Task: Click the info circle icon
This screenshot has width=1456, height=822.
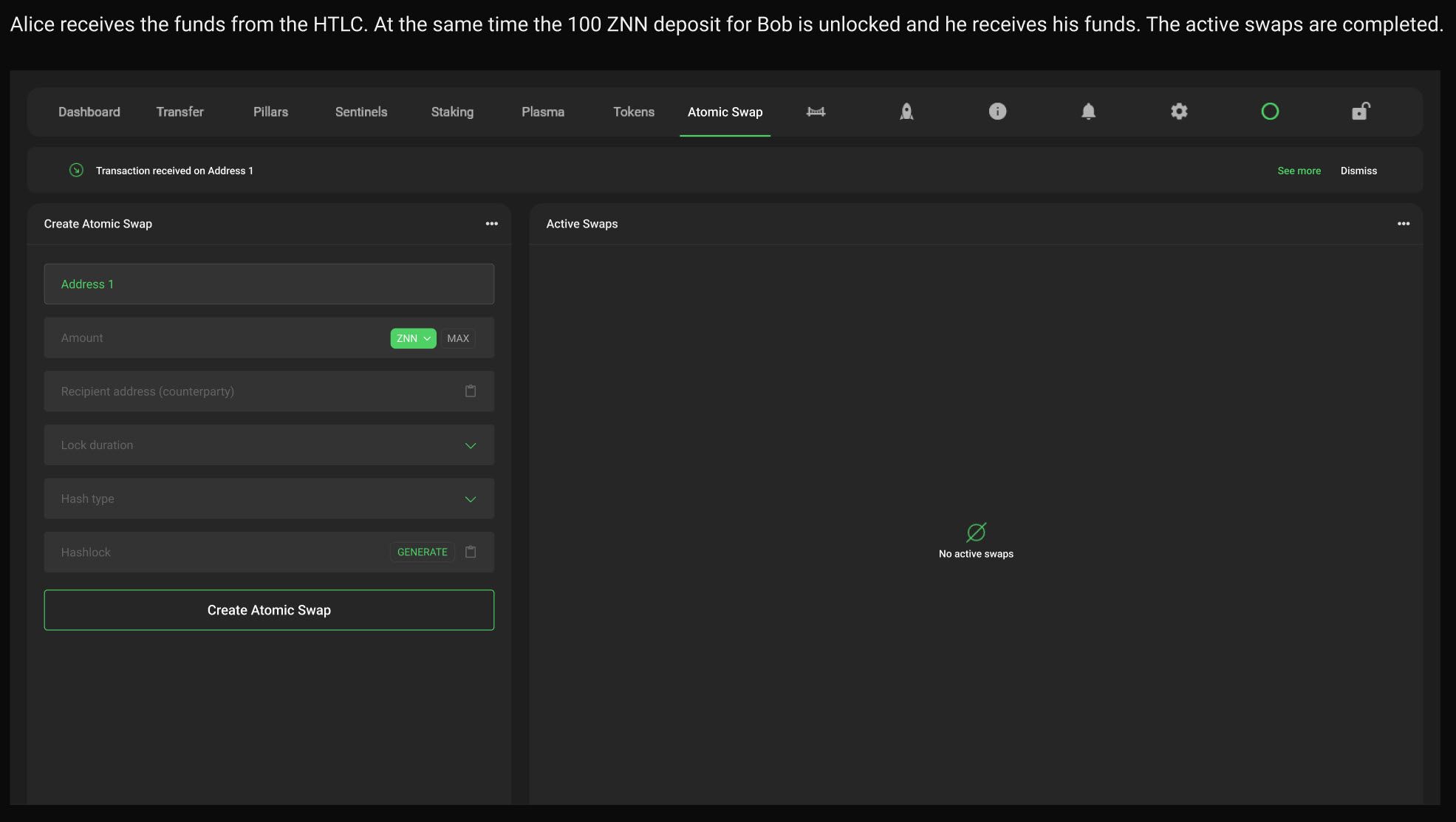Action: 997,112
